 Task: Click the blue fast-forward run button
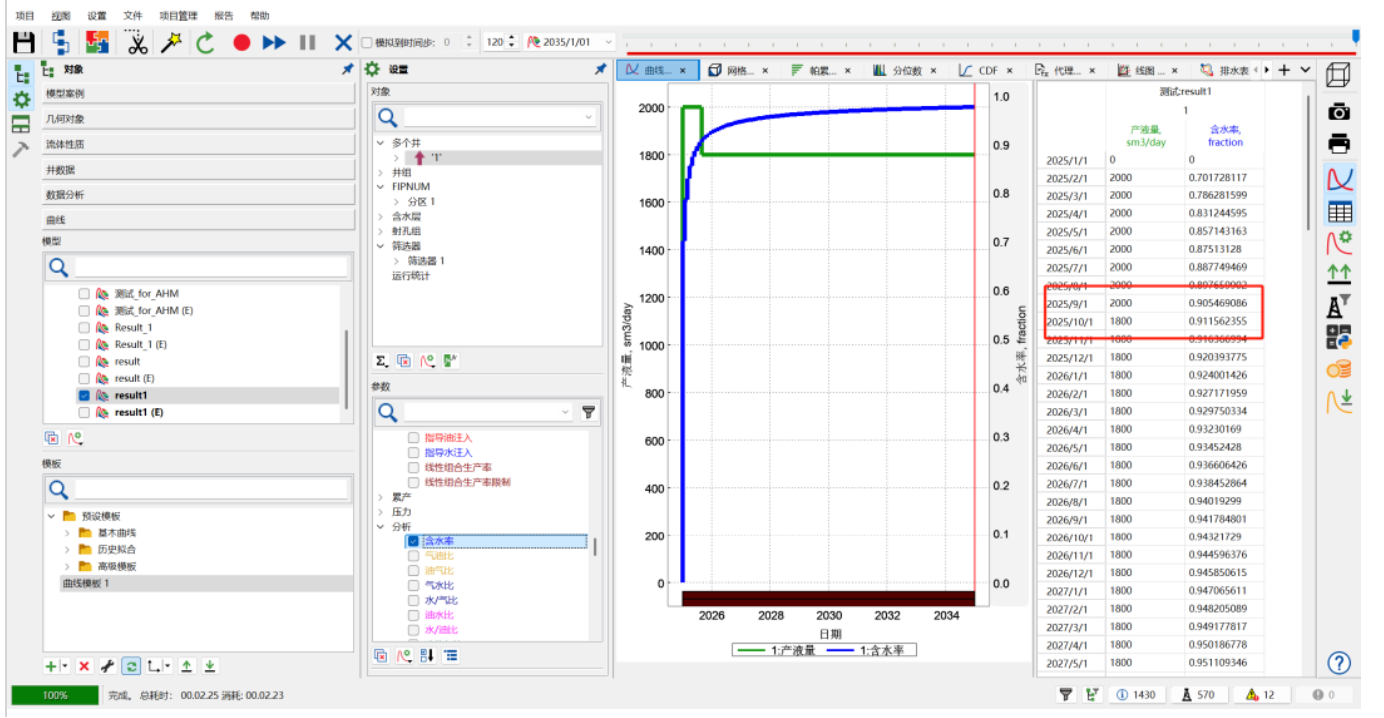(274, 42)
